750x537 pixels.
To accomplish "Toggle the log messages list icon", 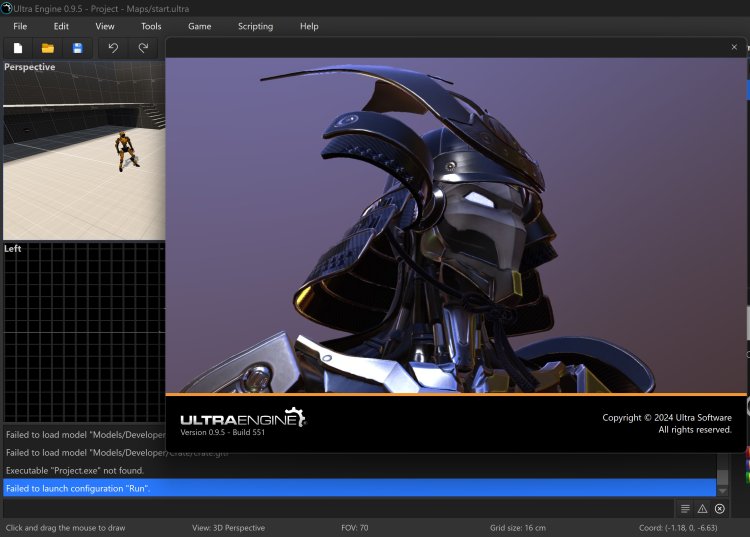I will coord(685,509).
